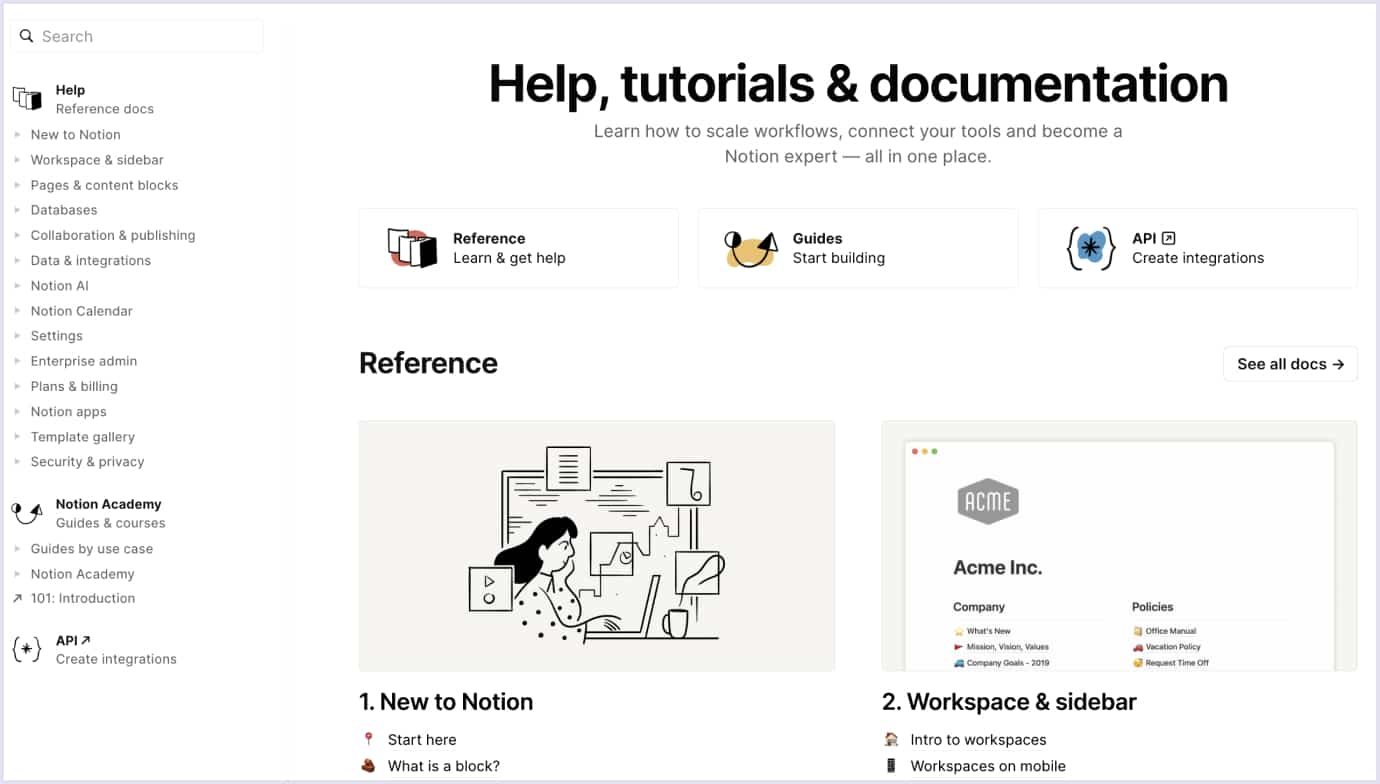Open the Acme Inc. workspace thumbnail
The height and width of the screenshot is (784, 1380).
(1119, 545)
